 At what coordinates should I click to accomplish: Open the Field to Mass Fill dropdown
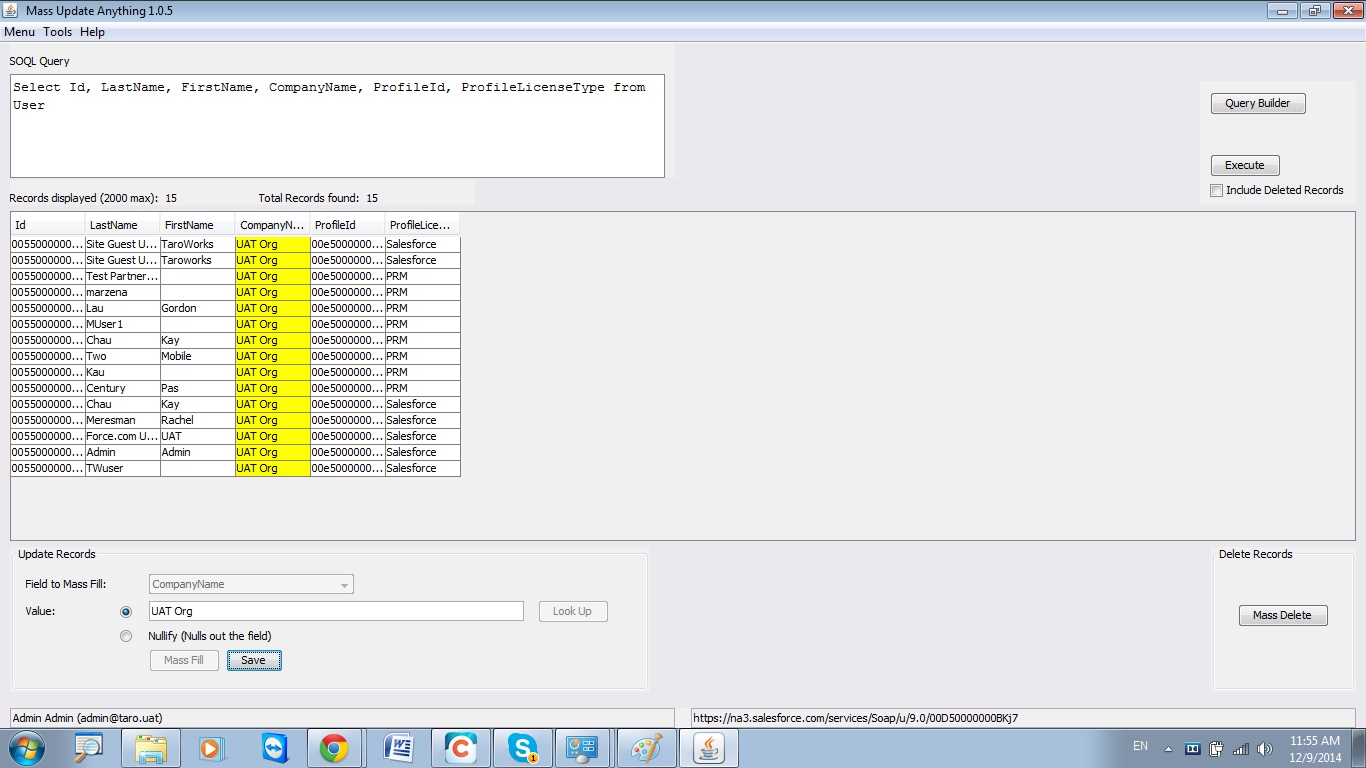pos(251,584)
